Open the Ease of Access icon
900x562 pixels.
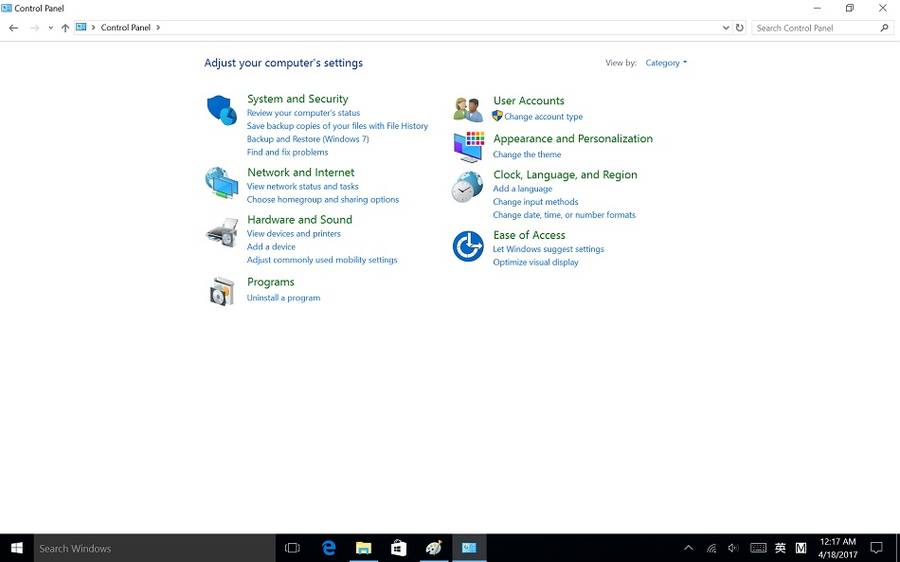tap(467, 246)
